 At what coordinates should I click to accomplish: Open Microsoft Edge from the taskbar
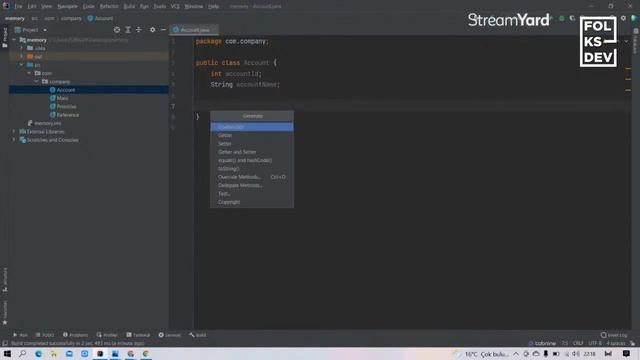pos(38,354)
